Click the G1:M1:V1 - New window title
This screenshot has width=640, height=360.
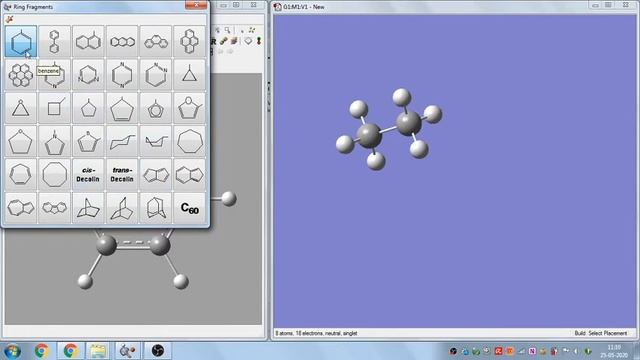(304, 7)
